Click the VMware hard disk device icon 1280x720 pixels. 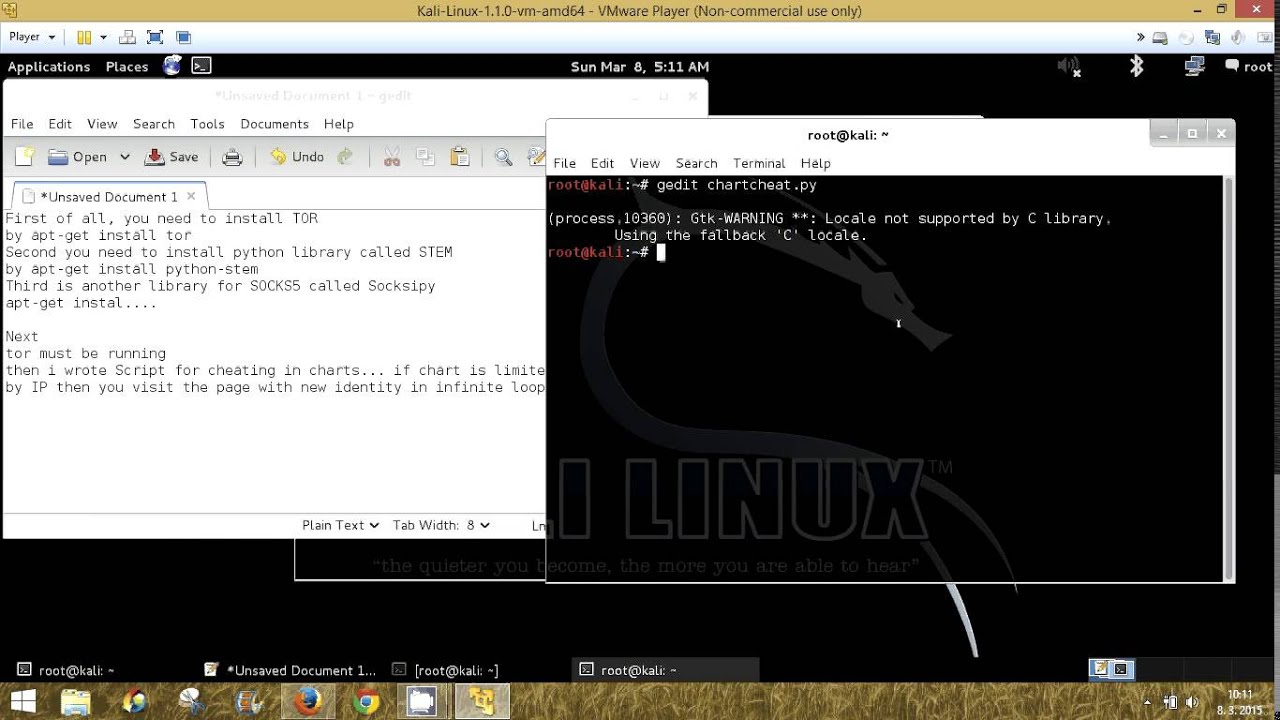[x=1160, y=38]
